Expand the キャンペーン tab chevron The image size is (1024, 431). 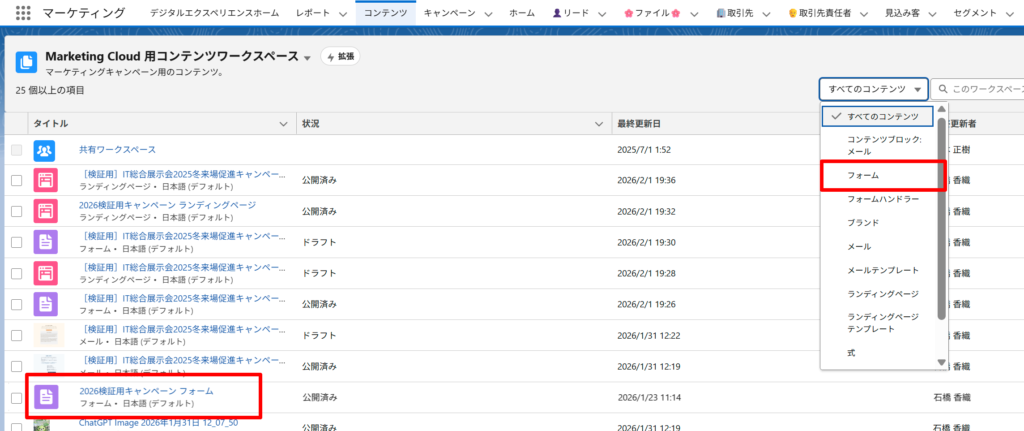[x=489, y=14]
